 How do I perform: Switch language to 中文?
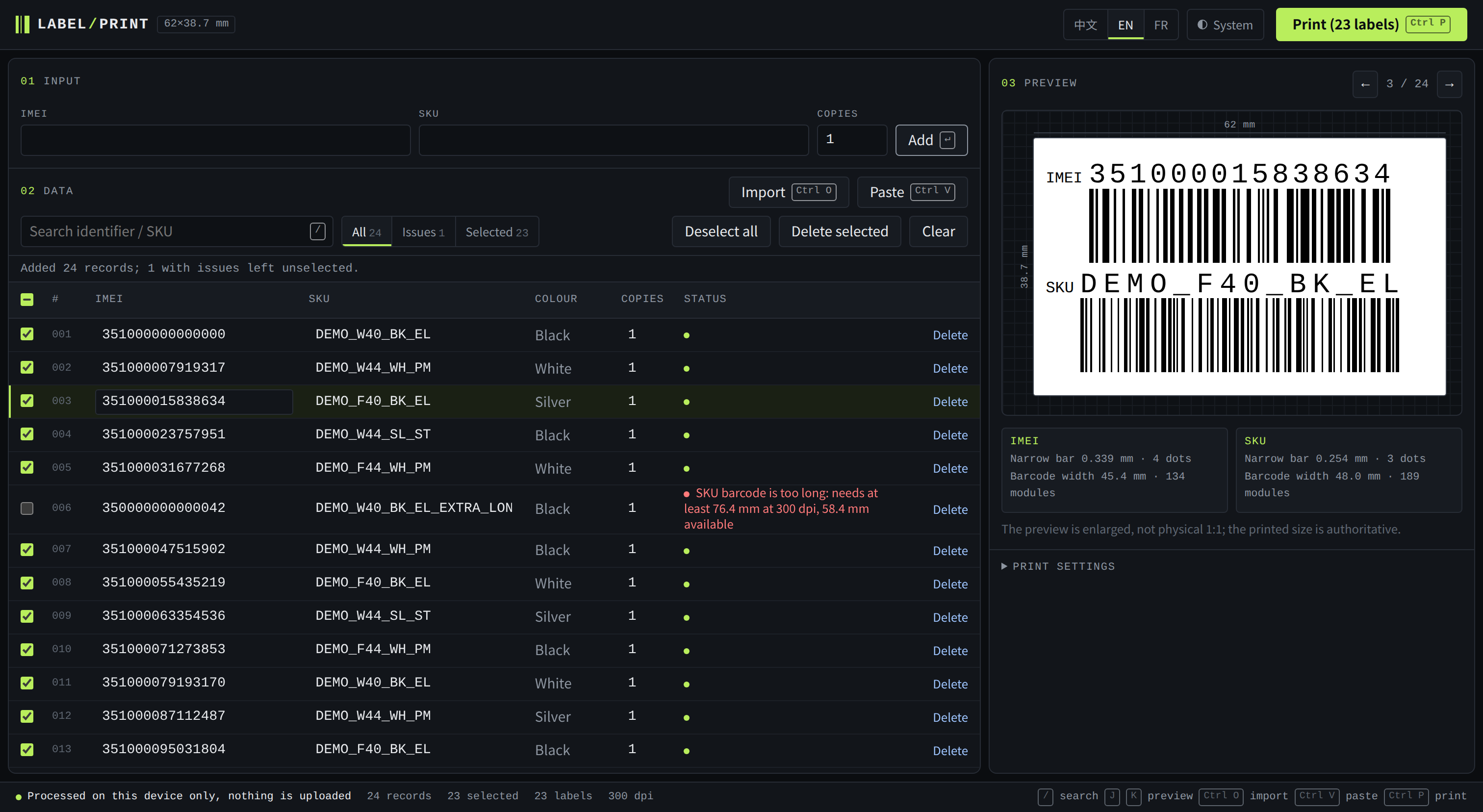1086,25
